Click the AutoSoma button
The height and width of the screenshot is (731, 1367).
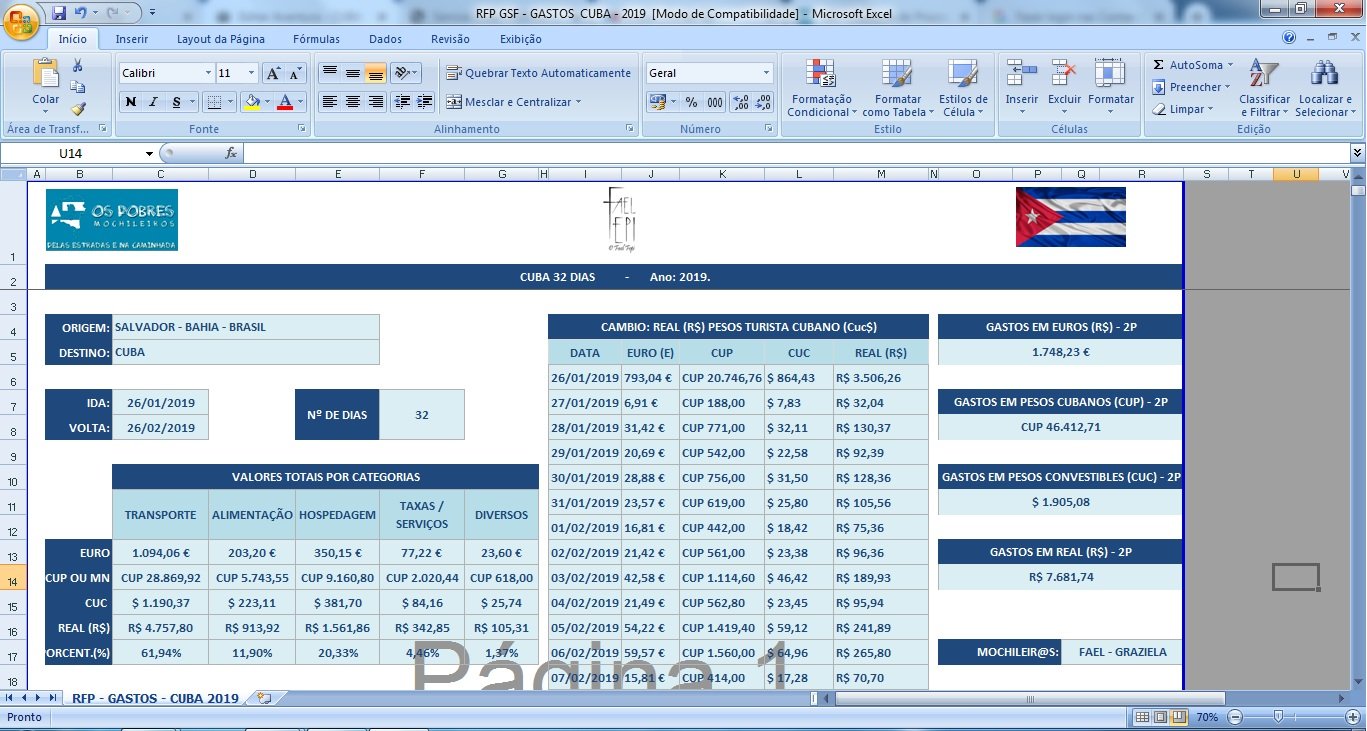click(1188, 65)
